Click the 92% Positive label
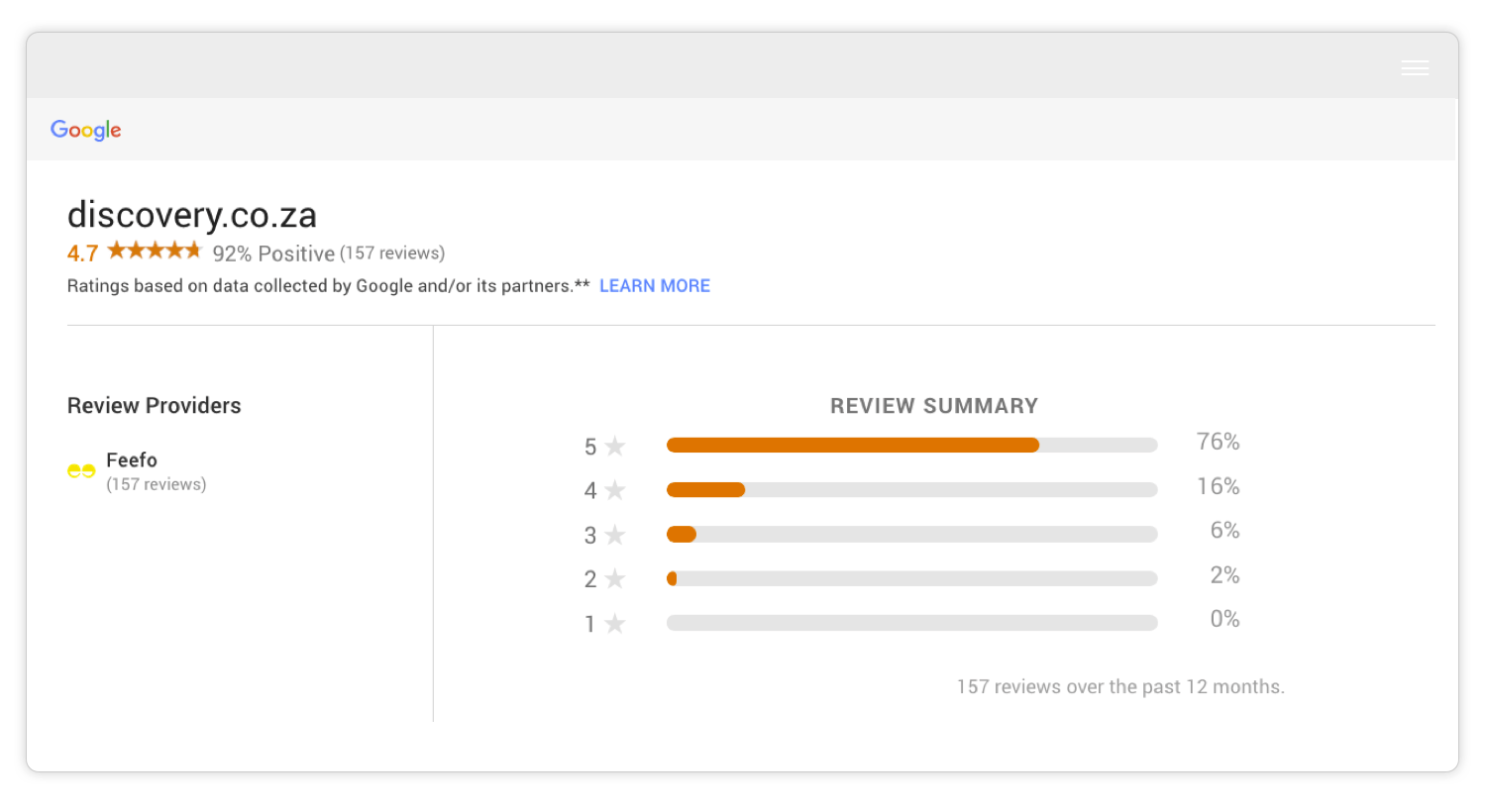Screen dimensions: 1486x812 tap(273, 254)
